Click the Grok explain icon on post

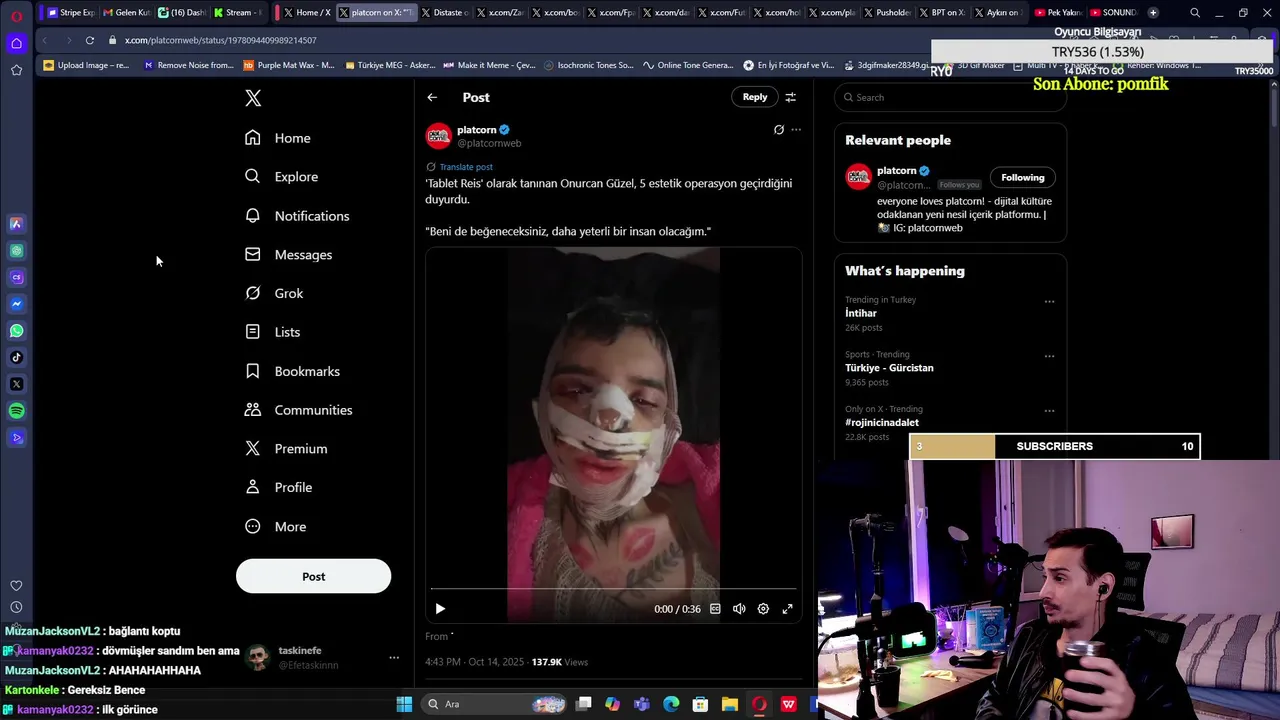coord(779,130)
